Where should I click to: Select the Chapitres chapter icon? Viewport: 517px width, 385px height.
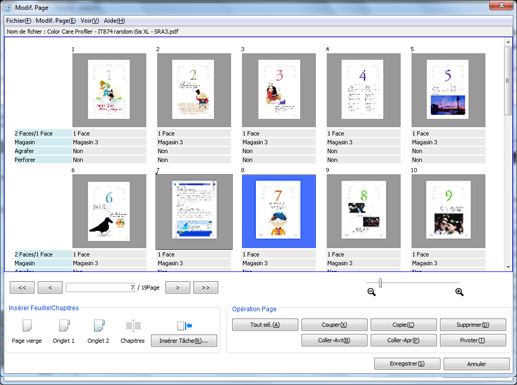(133, 326)
